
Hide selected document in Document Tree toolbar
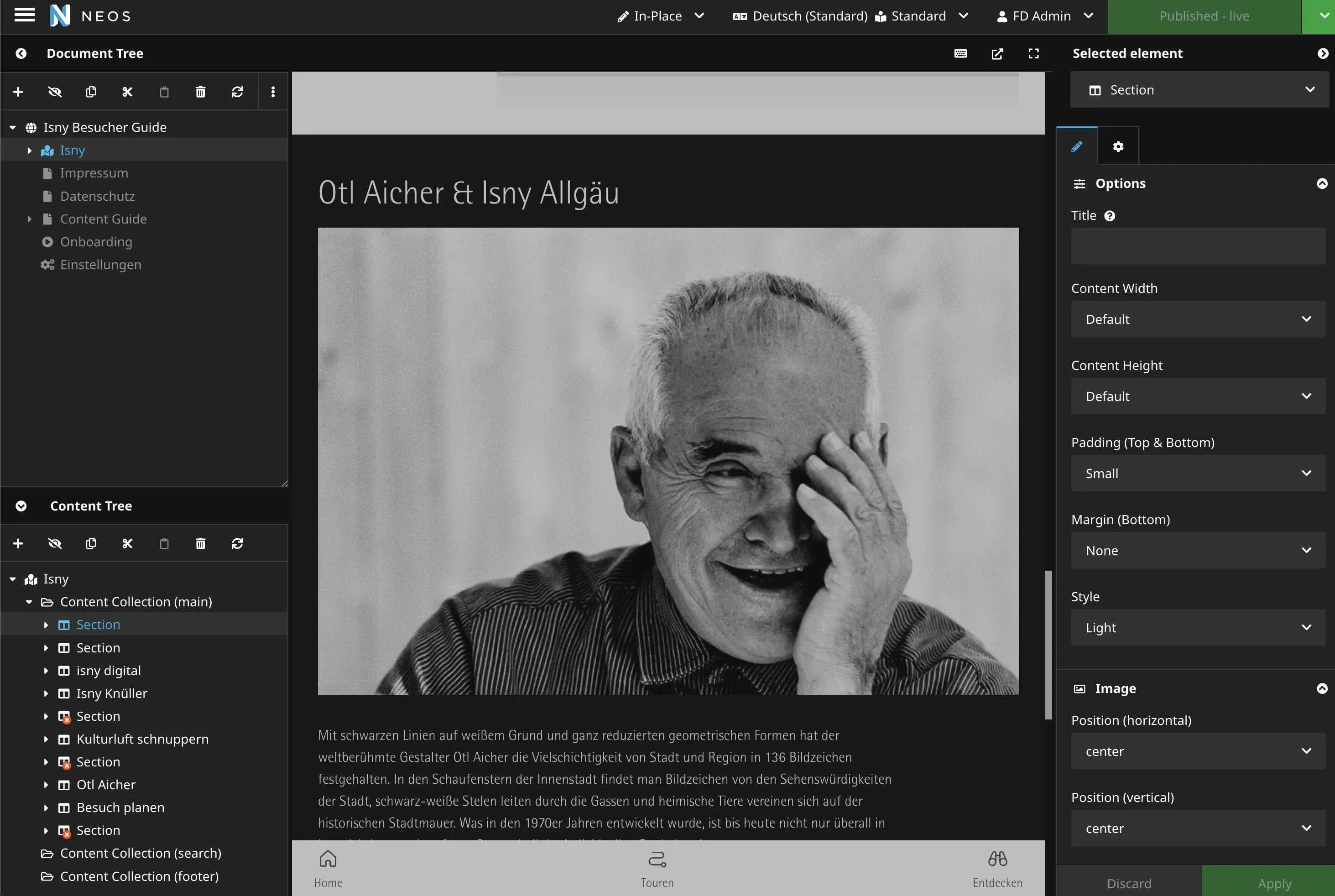pos(55,92)
